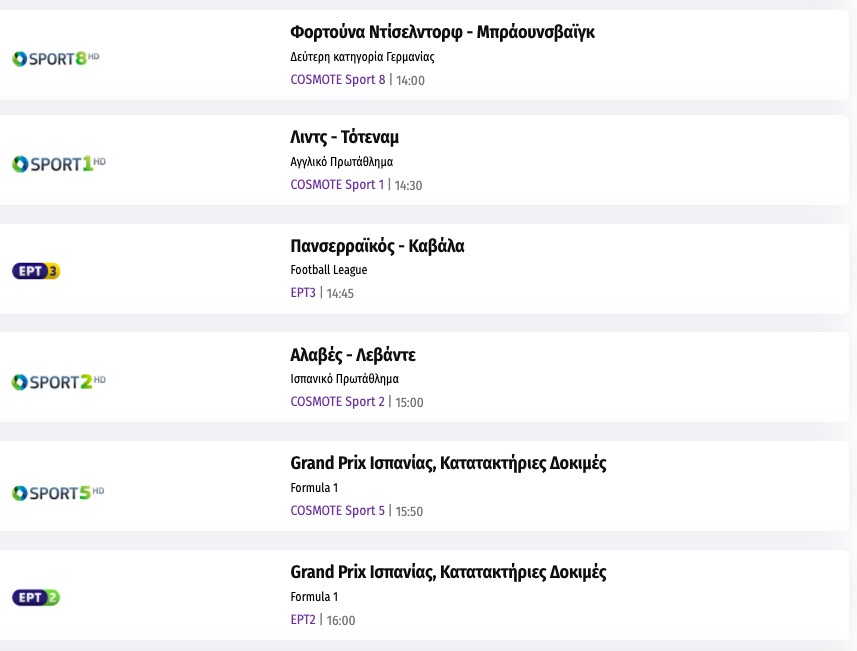Select the Δεύτερη κατηγορία Γερμανίας competition label
857x651 pixels.
pos(362,57)
